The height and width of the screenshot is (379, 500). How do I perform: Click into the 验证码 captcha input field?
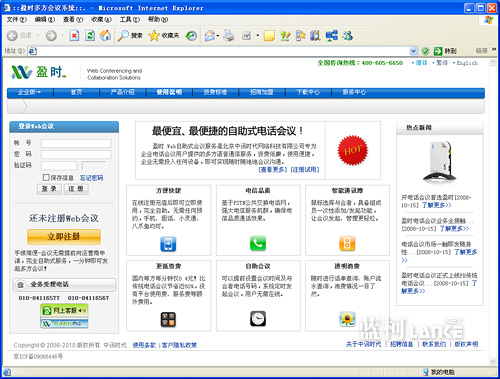coord(59,166)
